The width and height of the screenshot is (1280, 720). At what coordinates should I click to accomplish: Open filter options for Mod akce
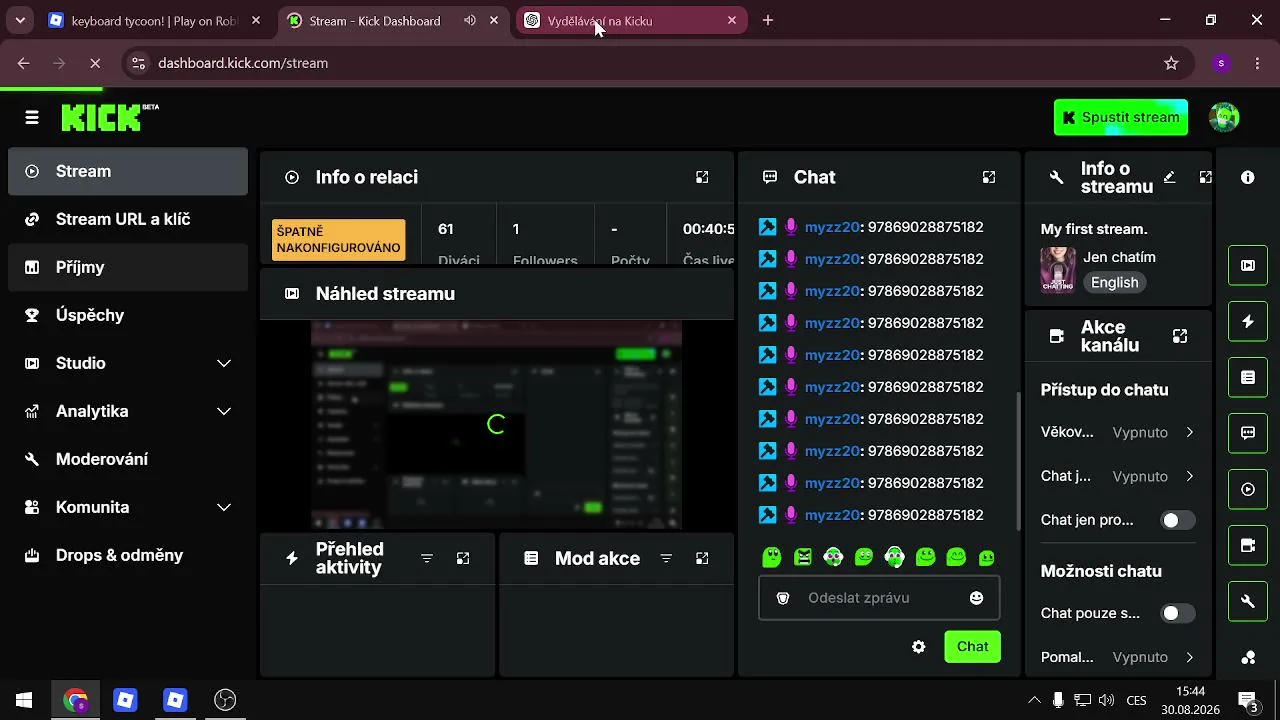666,559
